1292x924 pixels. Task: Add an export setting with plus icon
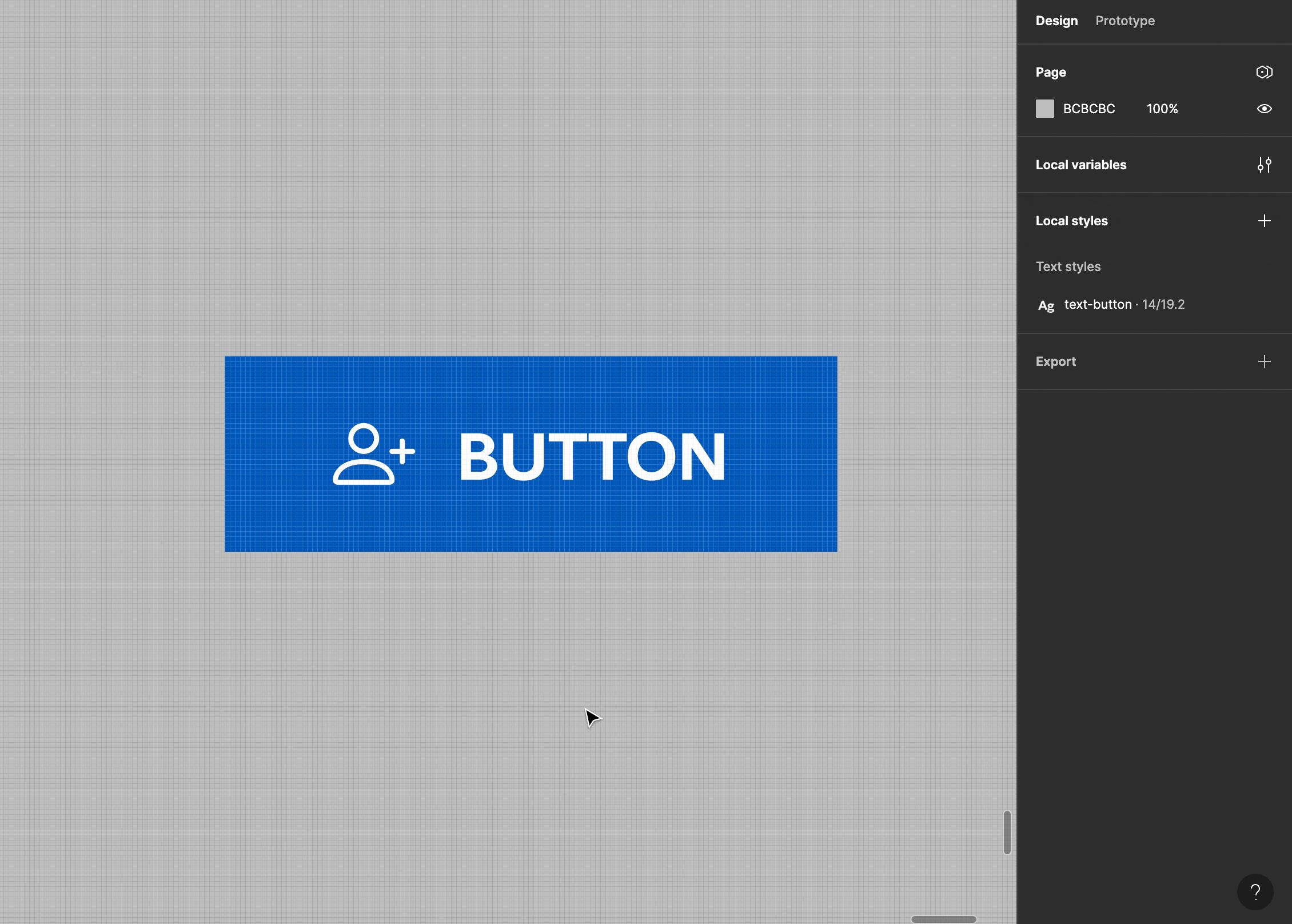click(1264, 361)
